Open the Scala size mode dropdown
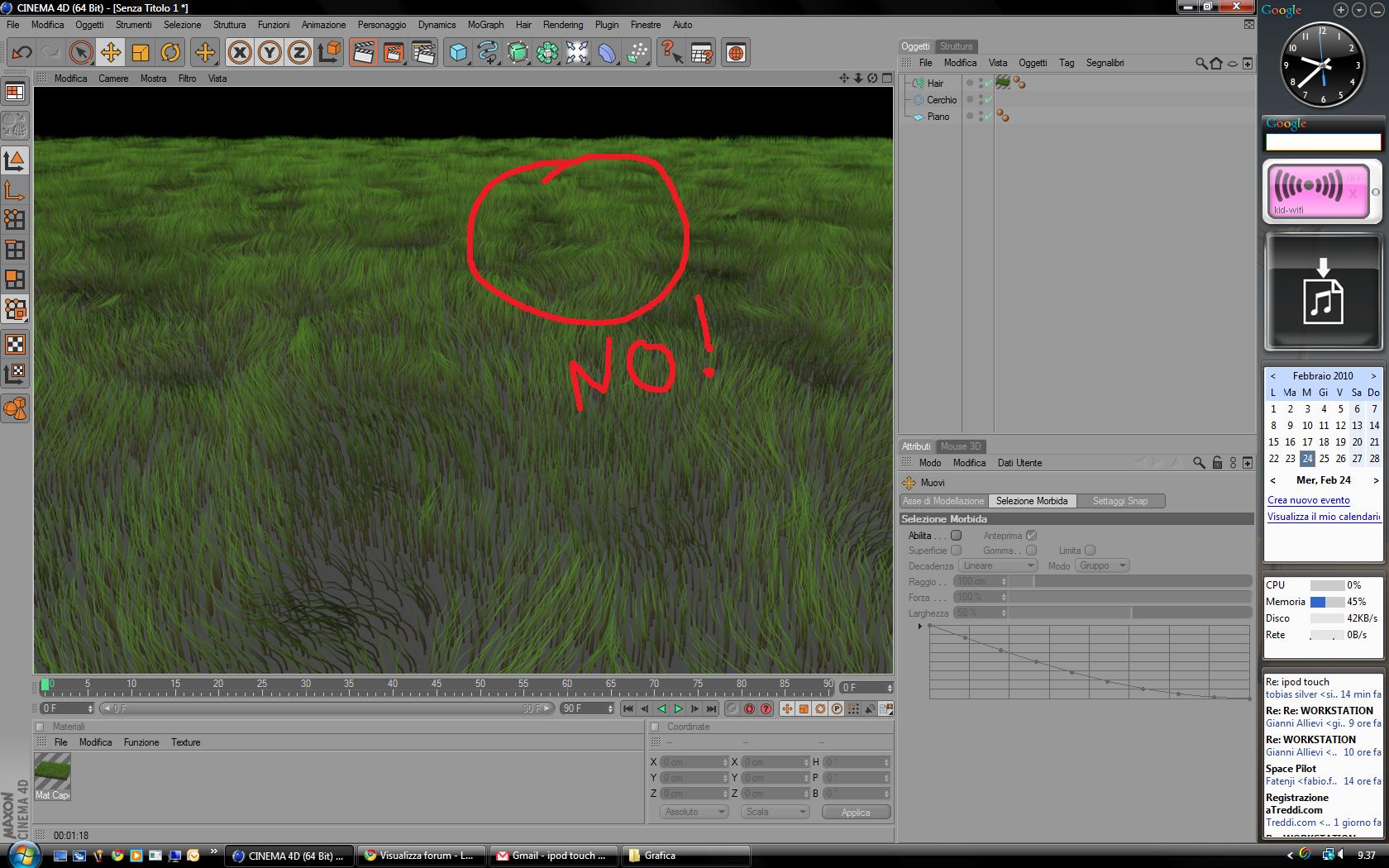Viewport: 1389px width, 868px height. point(775,812)
